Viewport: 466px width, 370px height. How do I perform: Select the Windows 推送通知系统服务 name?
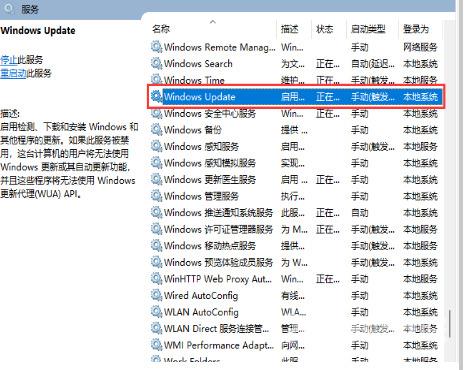point(218,213)
